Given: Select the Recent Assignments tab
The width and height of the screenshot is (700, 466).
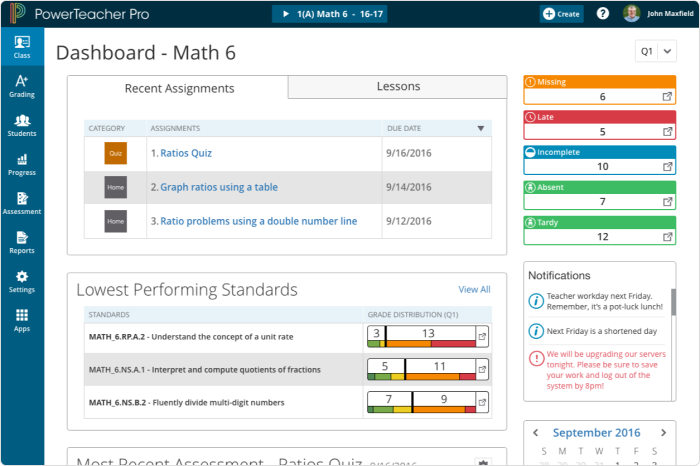Looking at the screenshot, I should tap(179, 88).
